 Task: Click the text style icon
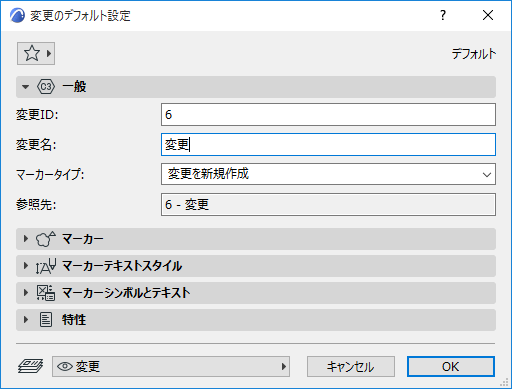(46, 266)
